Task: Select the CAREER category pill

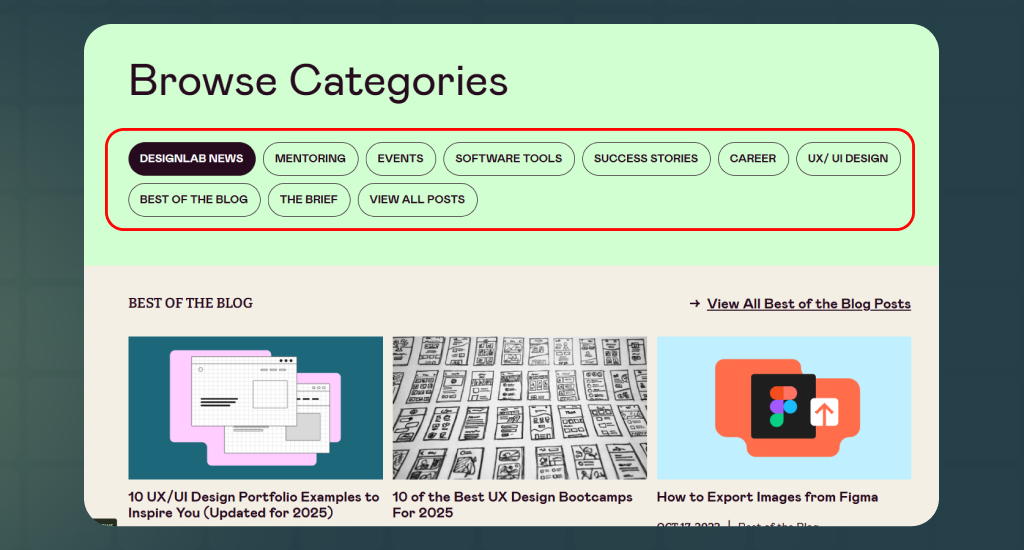Action: click(753, 159)
